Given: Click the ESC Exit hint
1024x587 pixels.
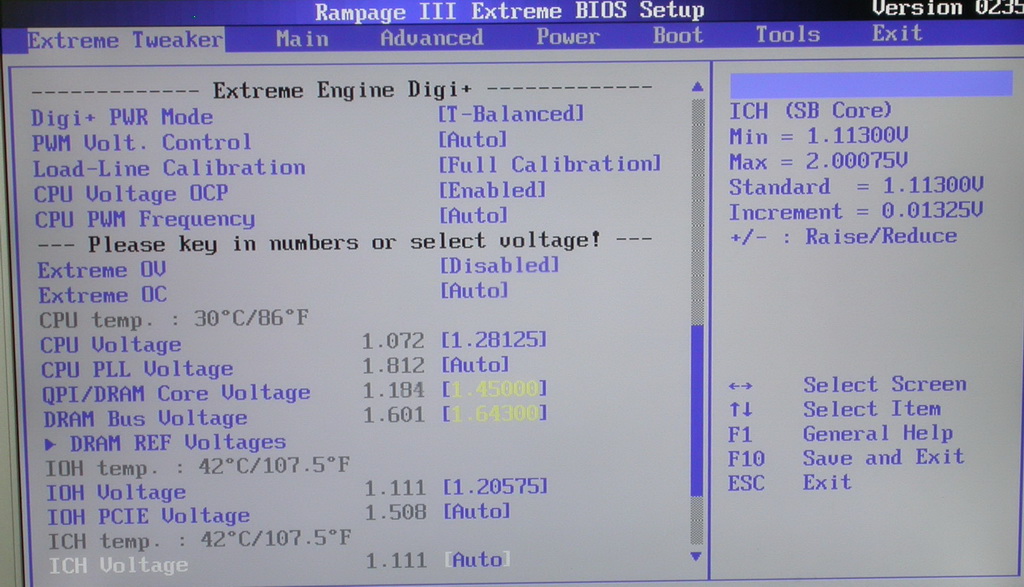Looking at the screenshot, I should (x=790, y=483).
